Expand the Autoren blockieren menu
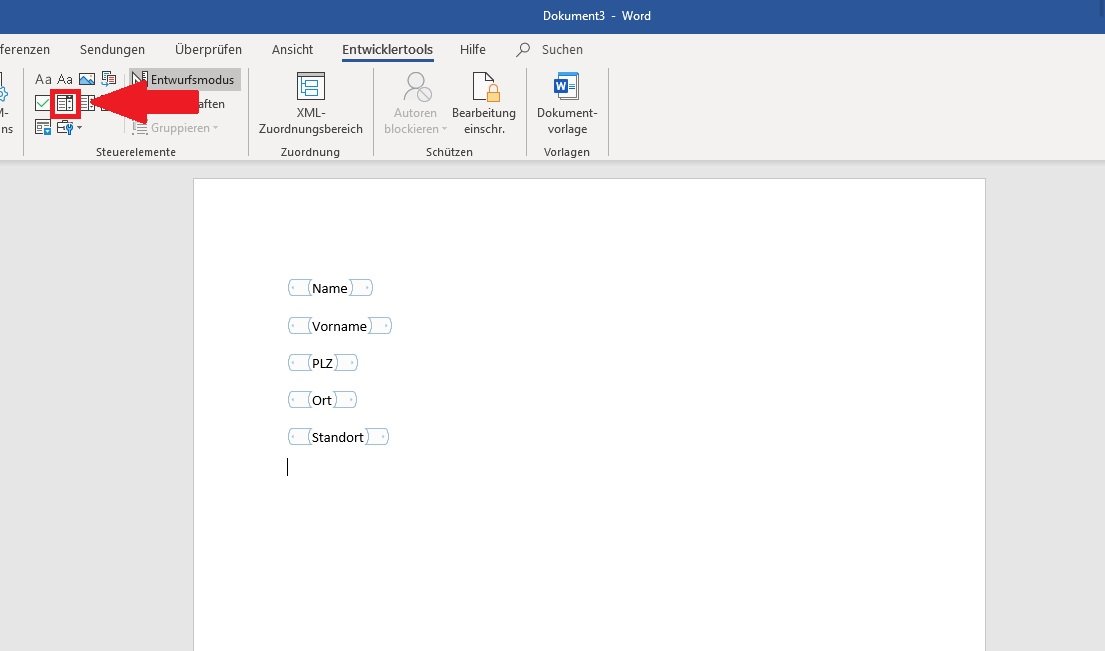Viewport: 1105px width, 651px height. (x=416, y=104)
